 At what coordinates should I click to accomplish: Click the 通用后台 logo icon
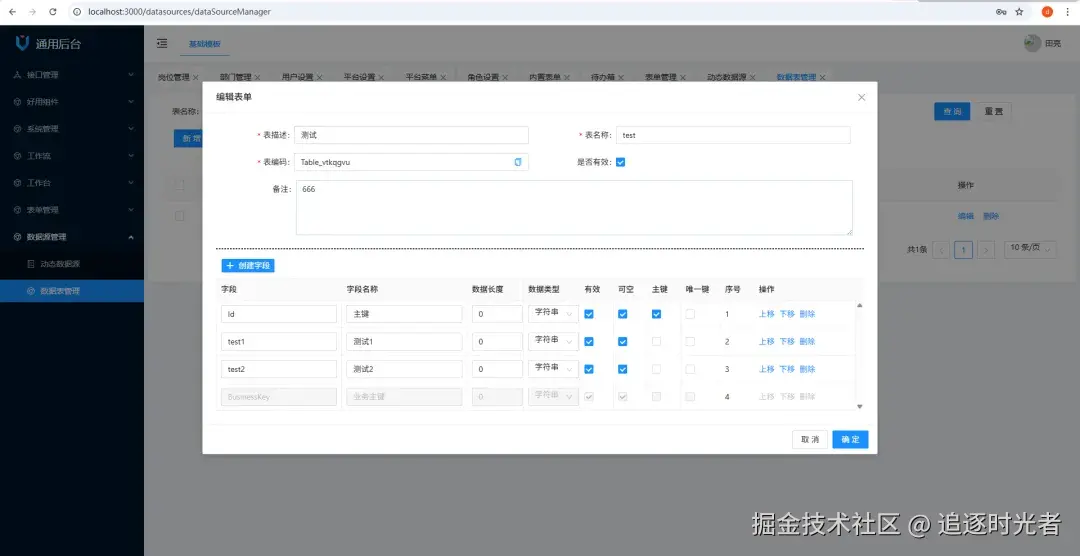pos(22,43)
